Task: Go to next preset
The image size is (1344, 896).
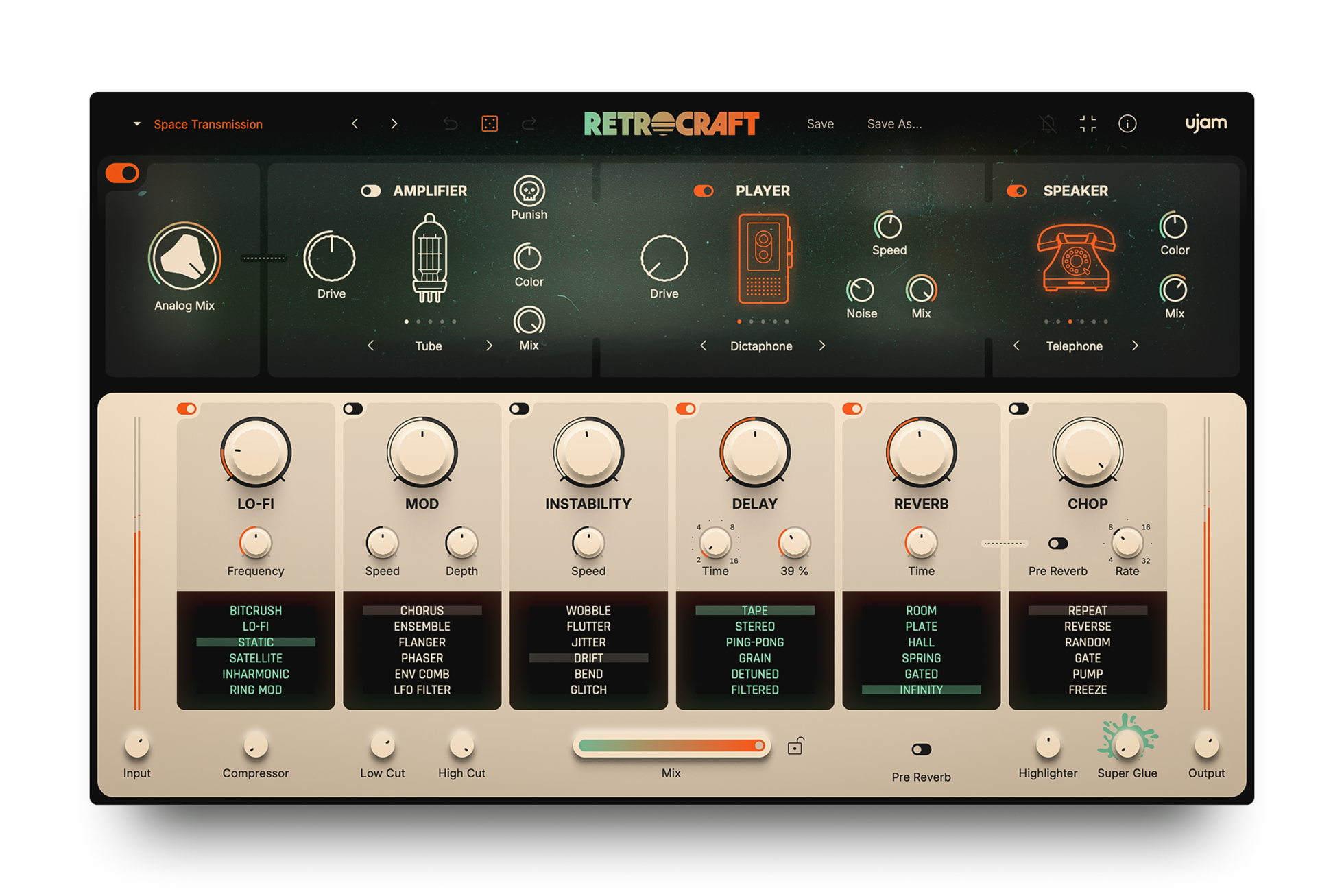Action: click(x=394, y=123)
